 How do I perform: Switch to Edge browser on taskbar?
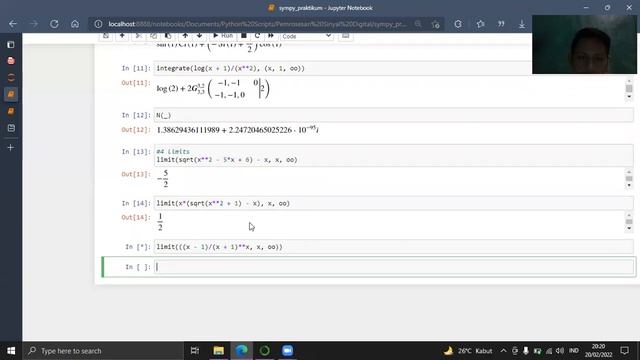click(x=242, y=351)
